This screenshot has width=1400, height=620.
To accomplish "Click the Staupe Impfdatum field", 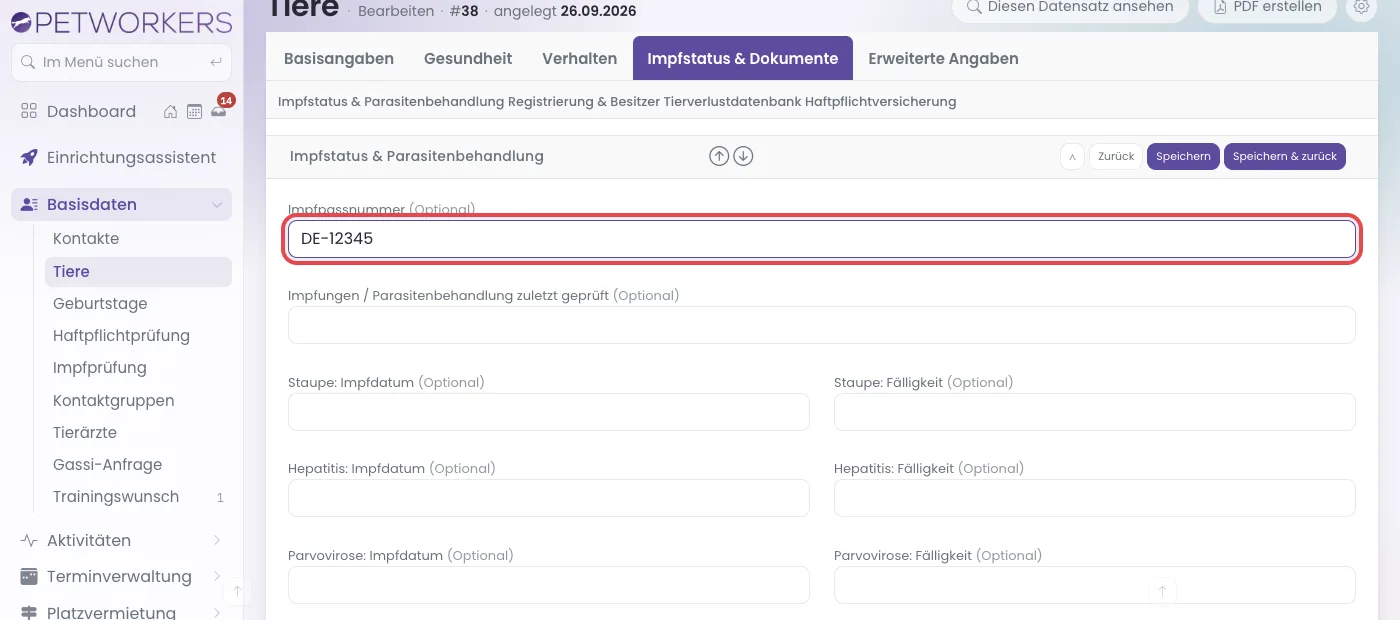I will [549, 412].
